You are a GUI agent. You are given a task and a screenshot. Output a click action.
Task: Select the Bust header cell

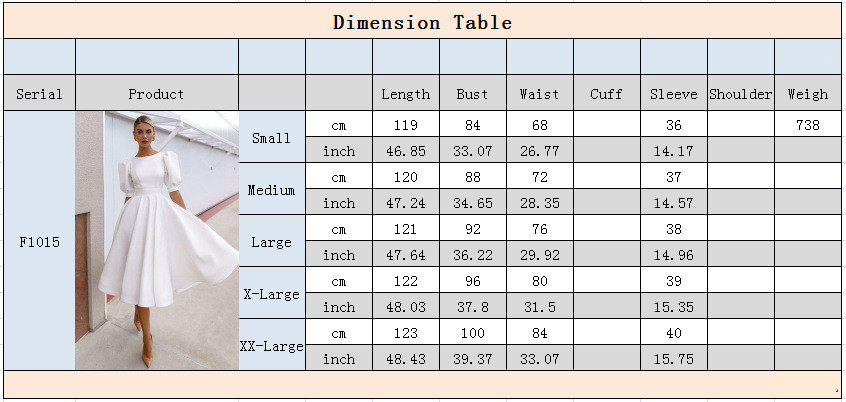[x=473, y=93]
